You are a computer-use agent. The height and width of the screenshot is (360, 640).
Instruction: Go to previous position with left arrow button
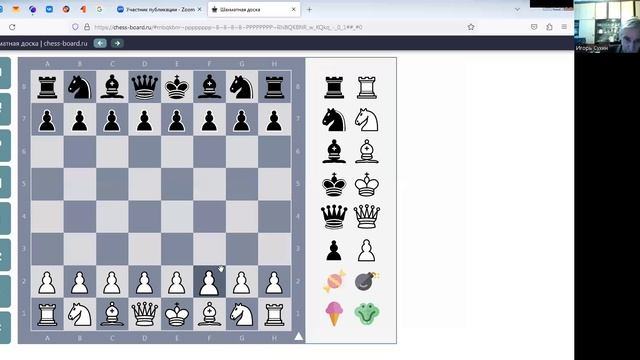tap(100, 43)
